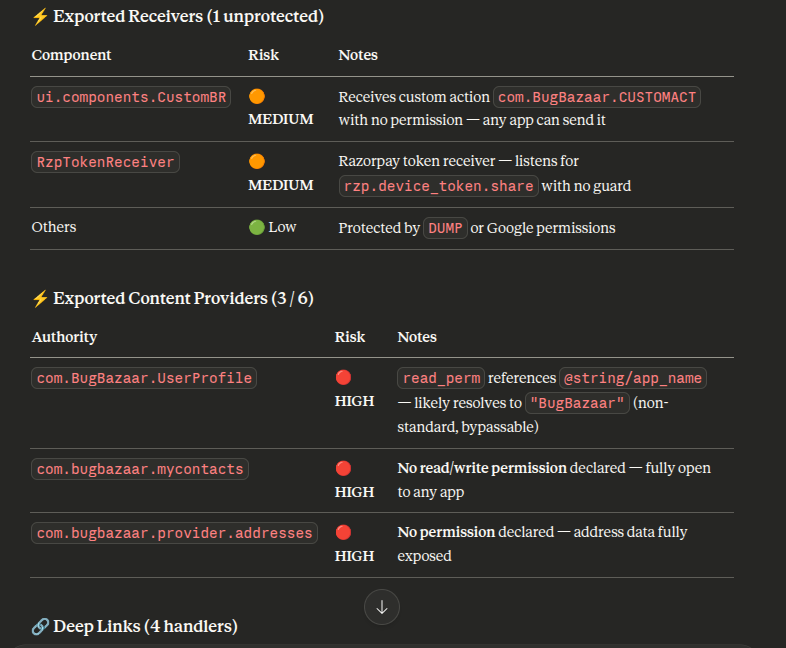Click the lightning icon beside Exported Receivers

tap(40, 17)
